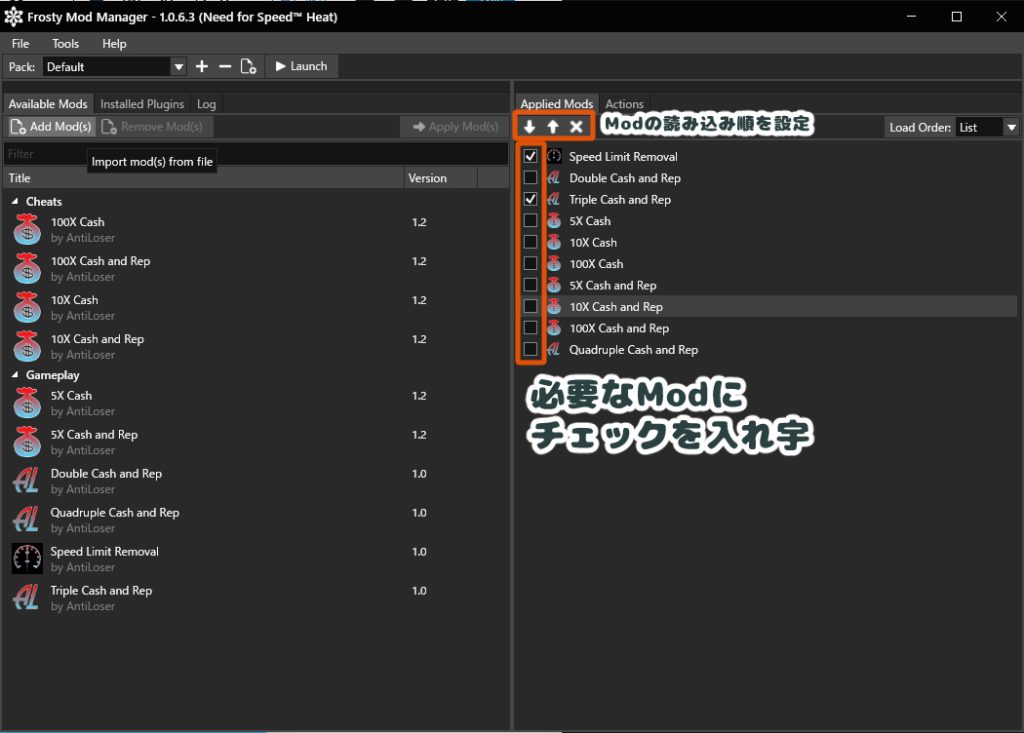The width and height of the screenshot is (1024, 733).
Task: Enable the applied 100X Cash checkbox
Action: [530, 264]
